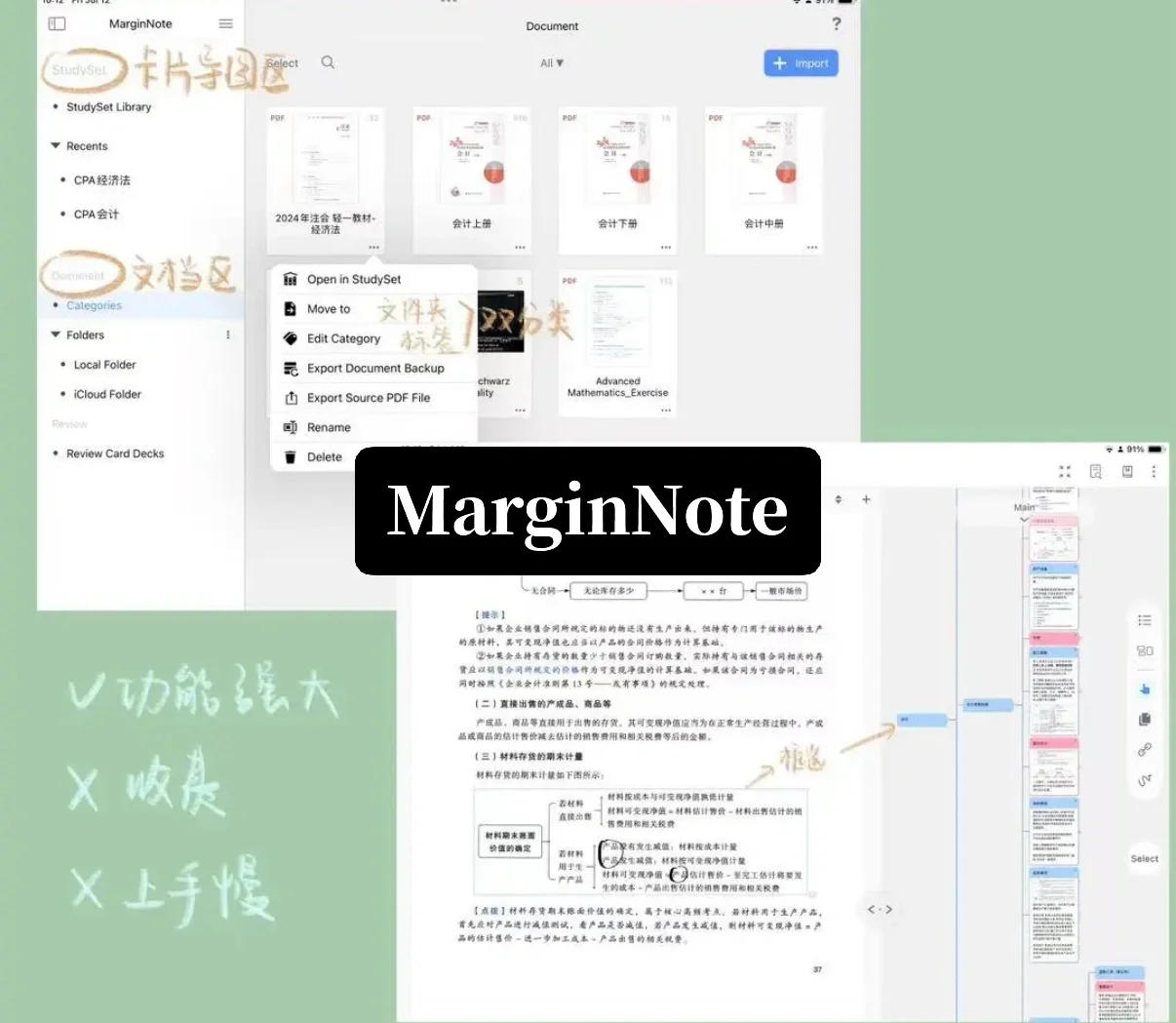Open recent item CPA会计
This screenshot has width=1176, height=1023.
(96, 215)
